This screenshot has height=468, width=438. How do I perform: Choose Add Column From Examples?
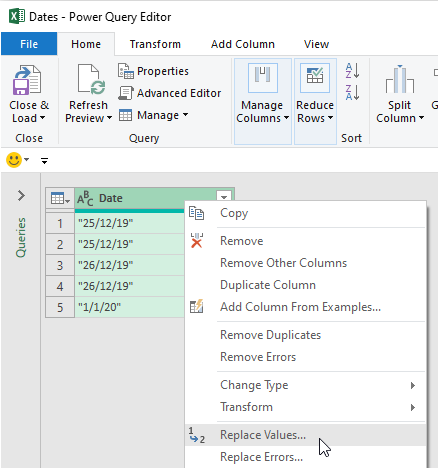tap(306, 307)
